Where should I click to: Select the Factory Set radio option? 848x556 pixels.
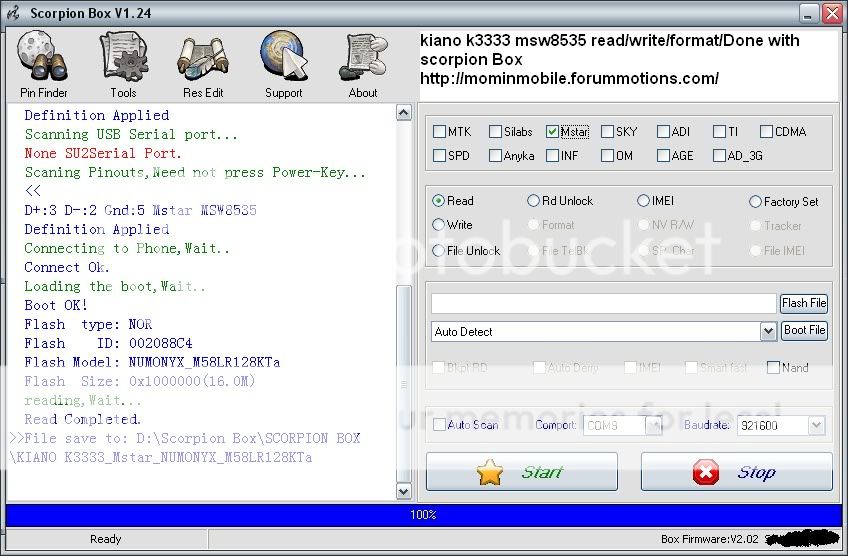(755, 202)
